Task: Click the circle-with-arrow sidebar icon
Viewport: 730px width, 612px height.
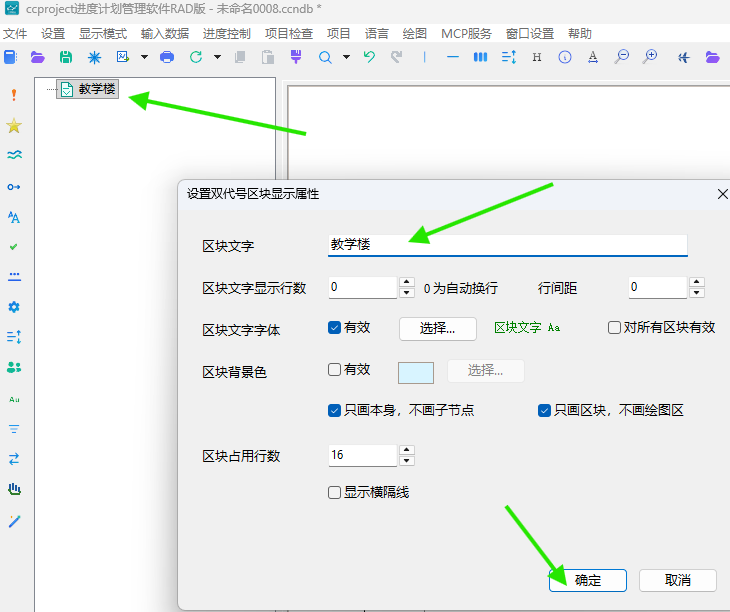Action: tap(14, 187)
